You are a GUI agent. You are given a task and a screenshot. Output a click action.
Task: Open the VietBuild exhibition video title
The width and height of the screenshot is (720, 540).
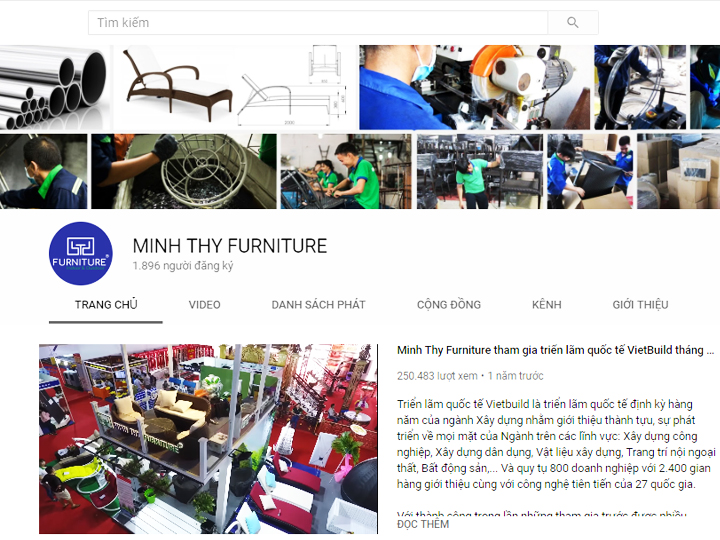[x=556, y=350]
